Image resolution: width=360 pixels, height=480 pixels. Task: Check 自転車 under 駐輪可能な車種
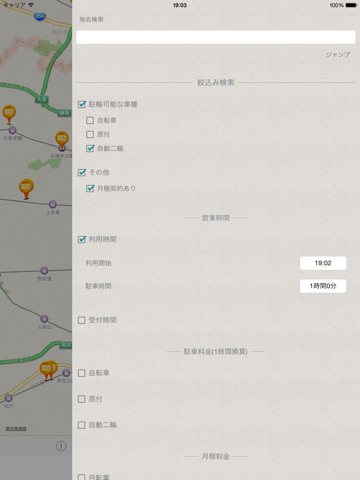click(90, 120)
